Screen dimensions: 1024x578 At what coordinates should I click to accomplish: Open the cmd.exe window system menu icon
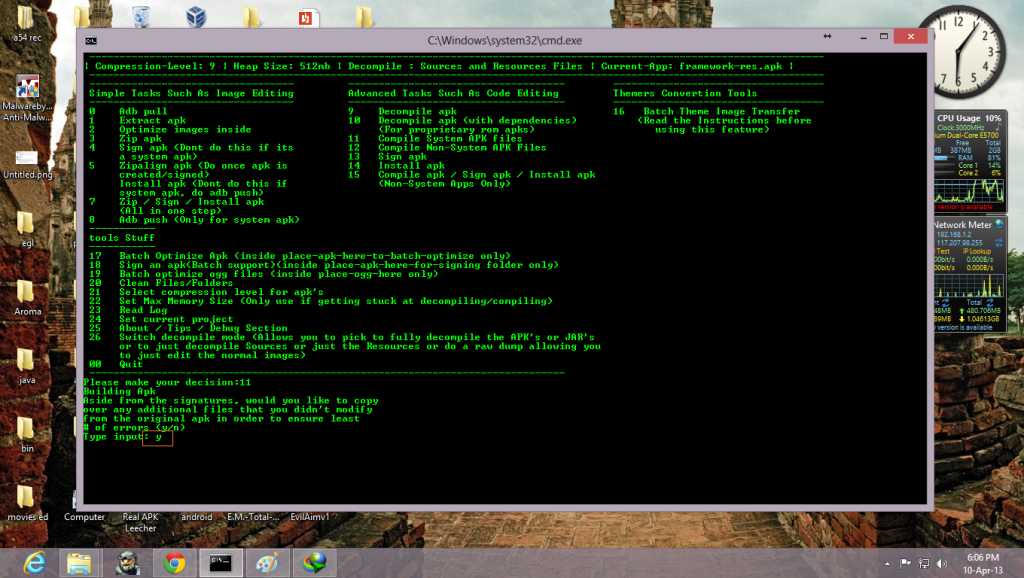[91, 40]
